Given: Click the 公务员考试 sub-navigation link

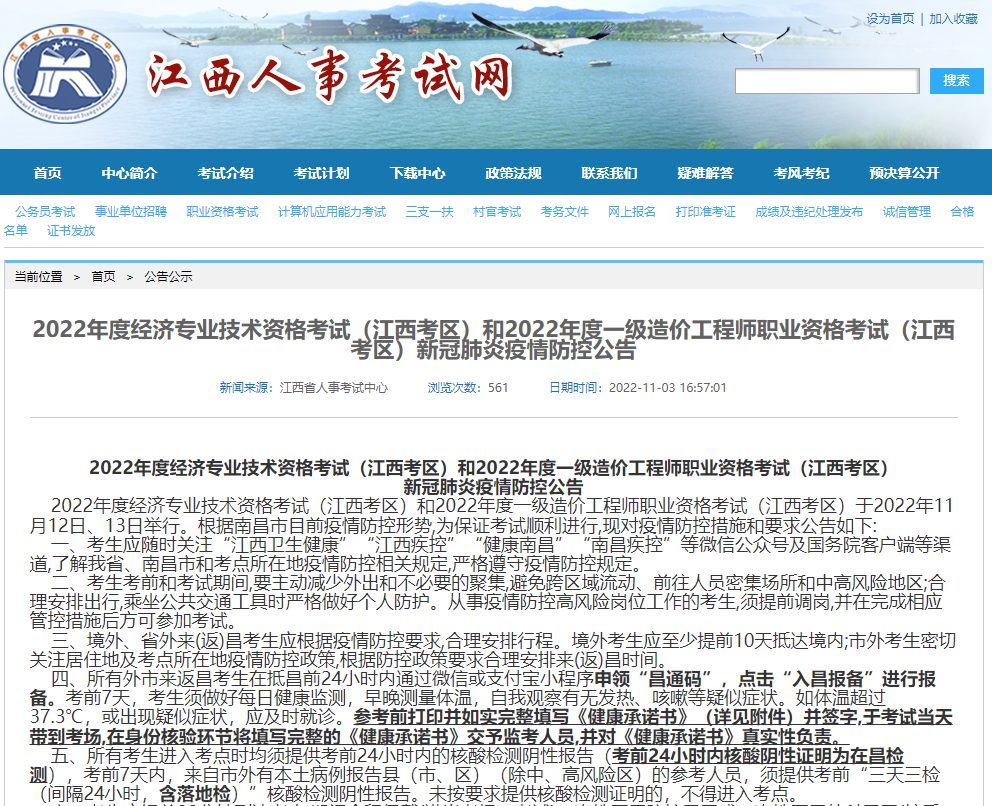Looking at the screenshot, I should point(45,212).
